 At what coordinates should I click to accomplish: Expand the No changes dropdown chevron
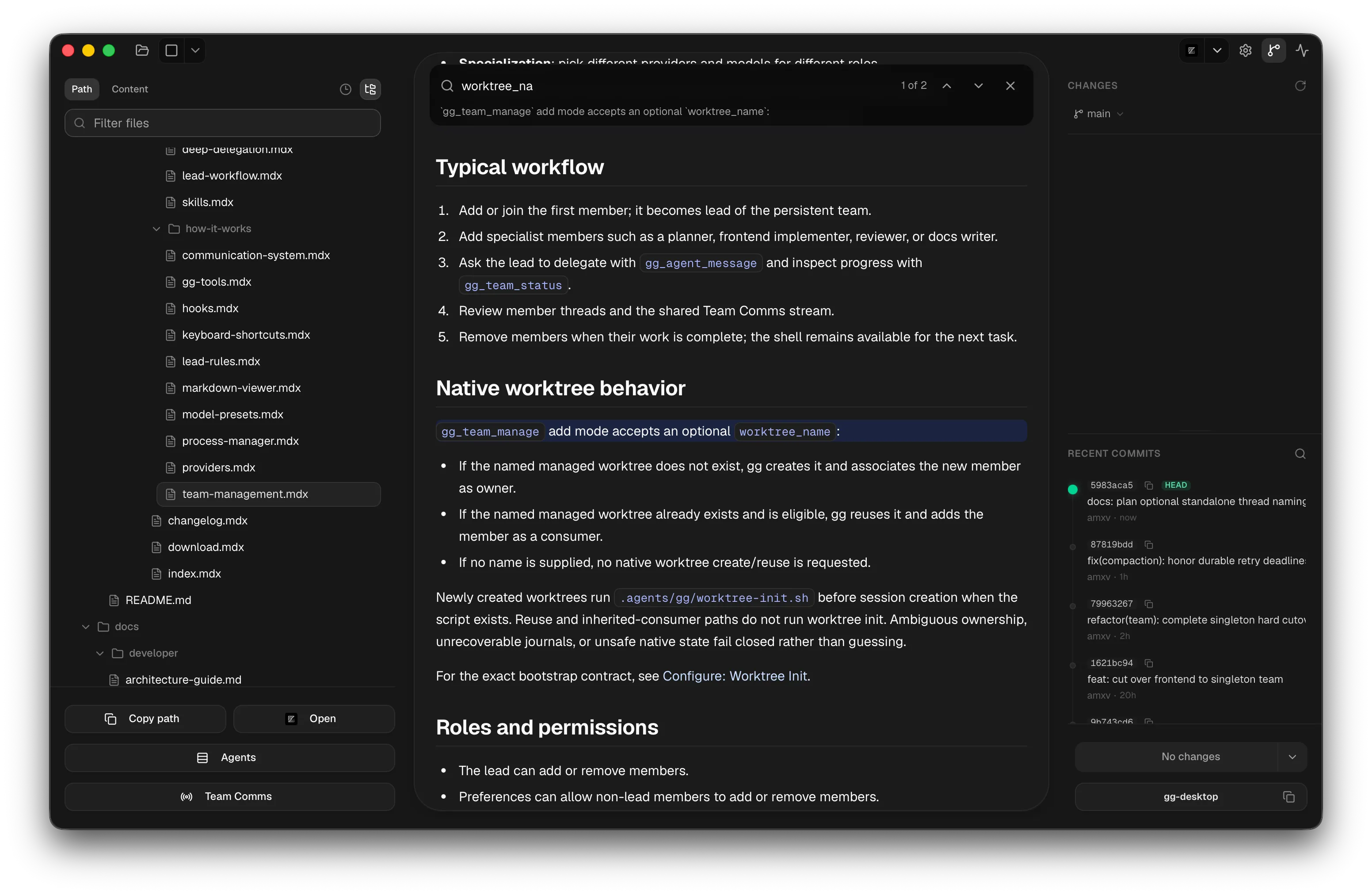point(1292,757)
